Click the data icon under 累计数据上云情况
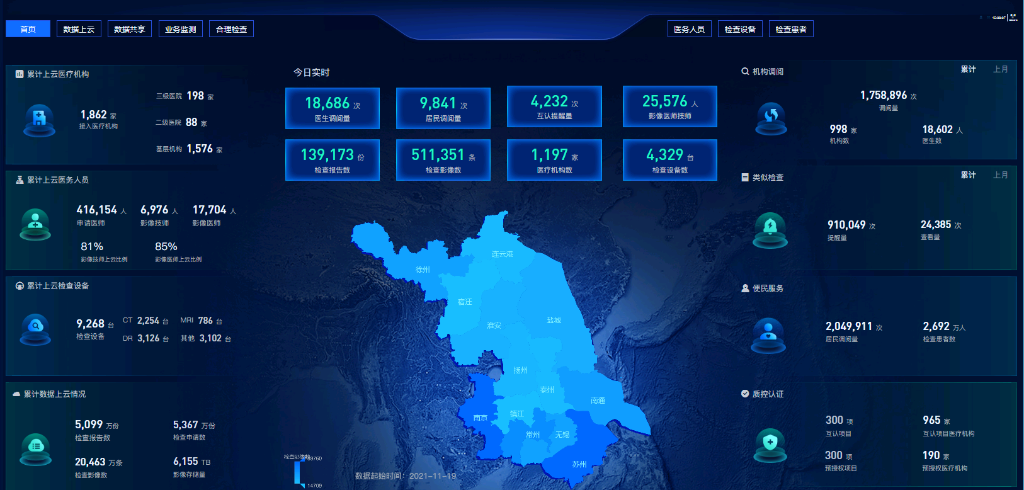Viewport: 1024px width, 490px height. point(35,443)
